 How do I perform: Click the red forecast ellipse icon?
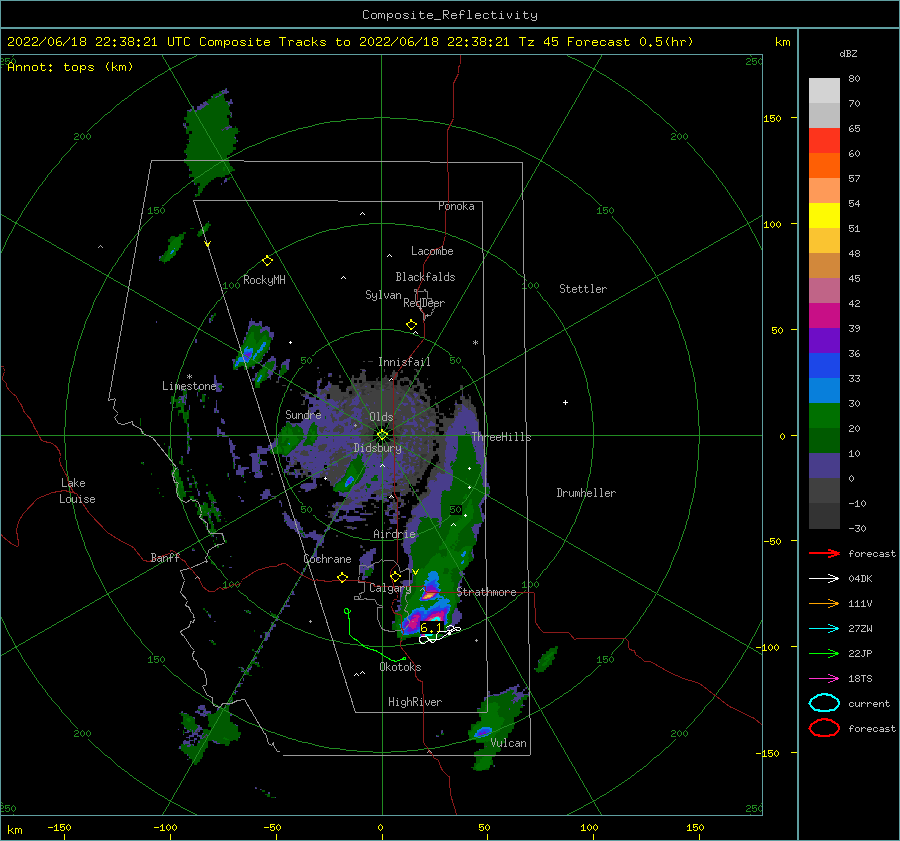(824, 728)
